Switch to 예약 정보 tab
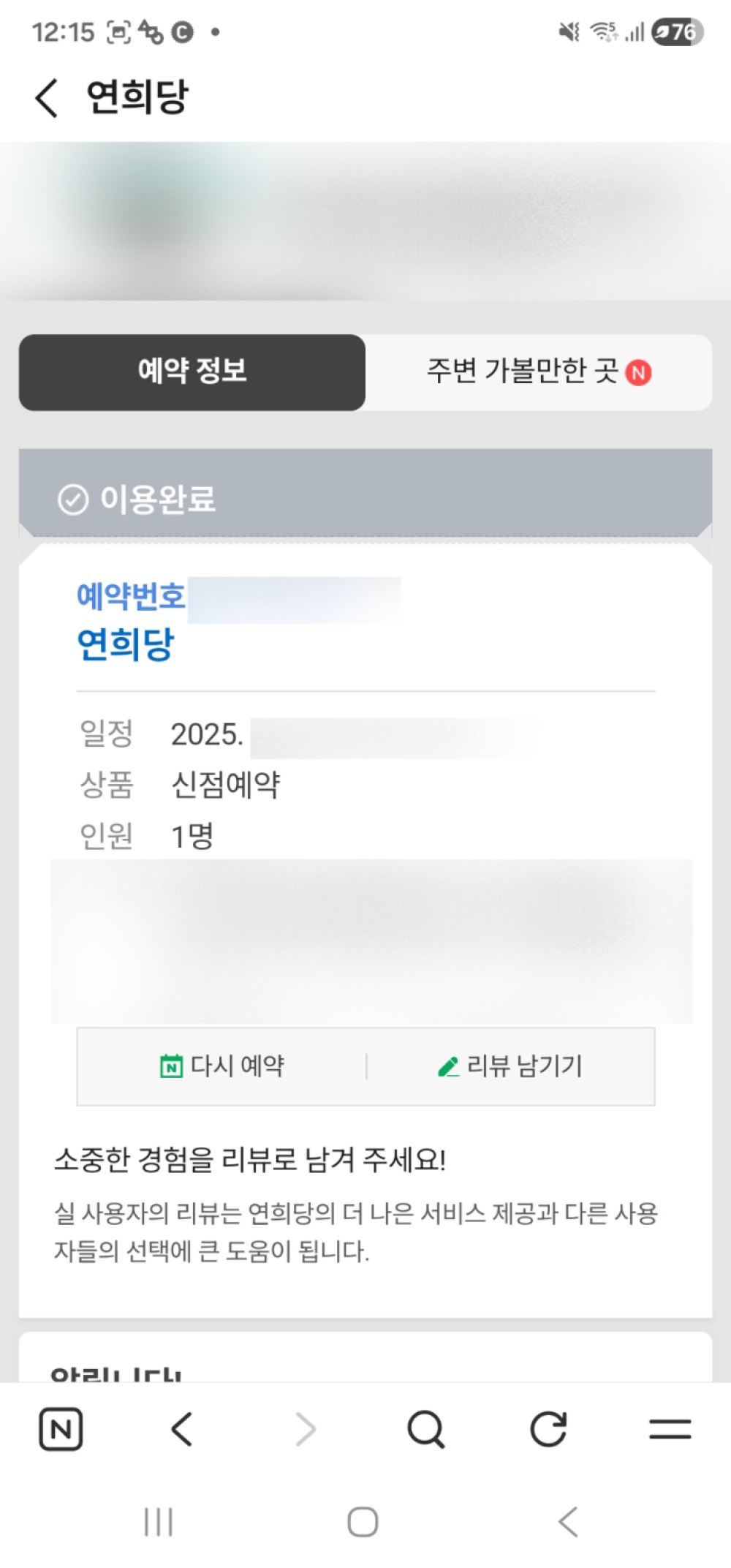 click(192, 372)
